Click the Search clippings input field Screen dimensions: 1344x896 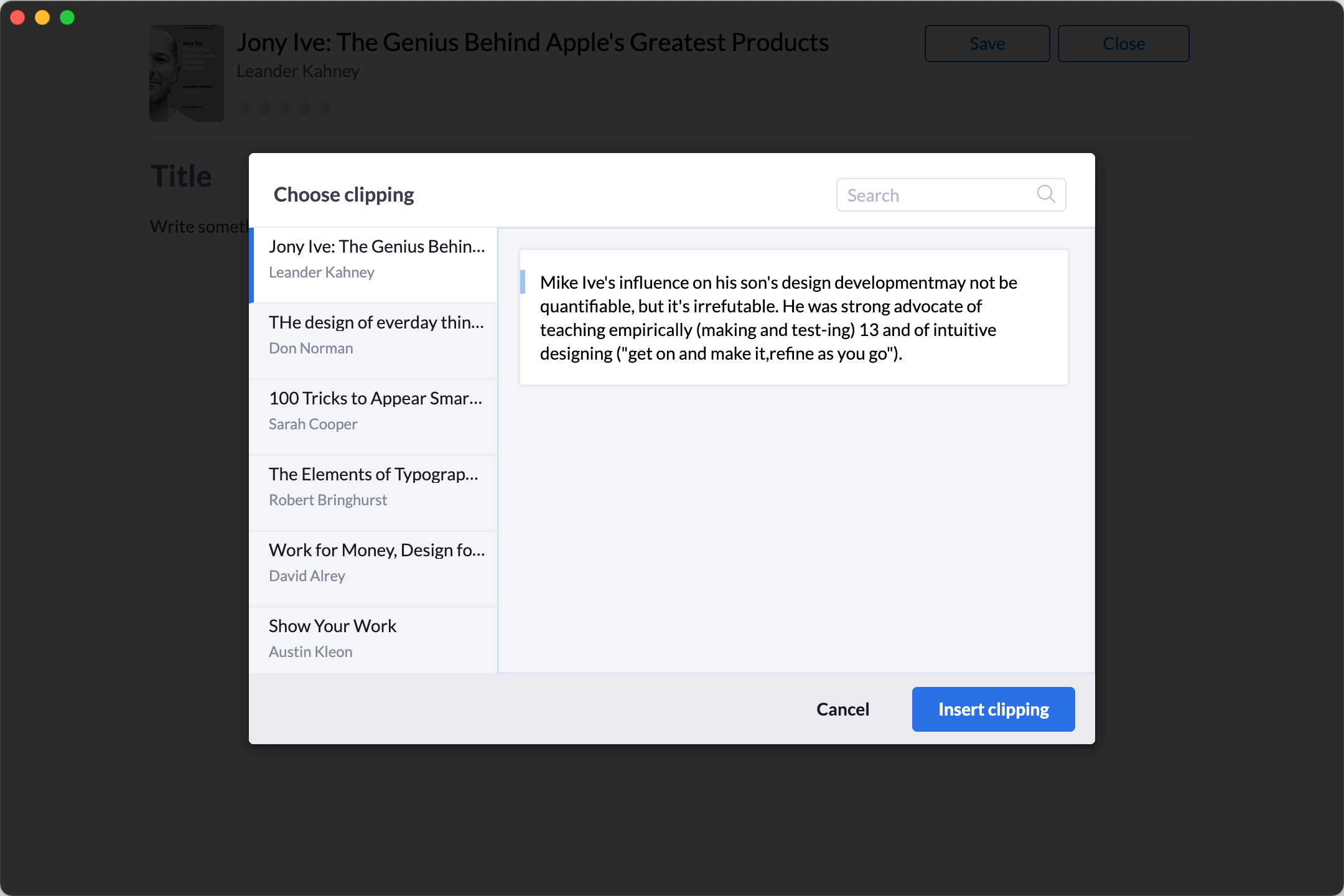coord(951,195)
